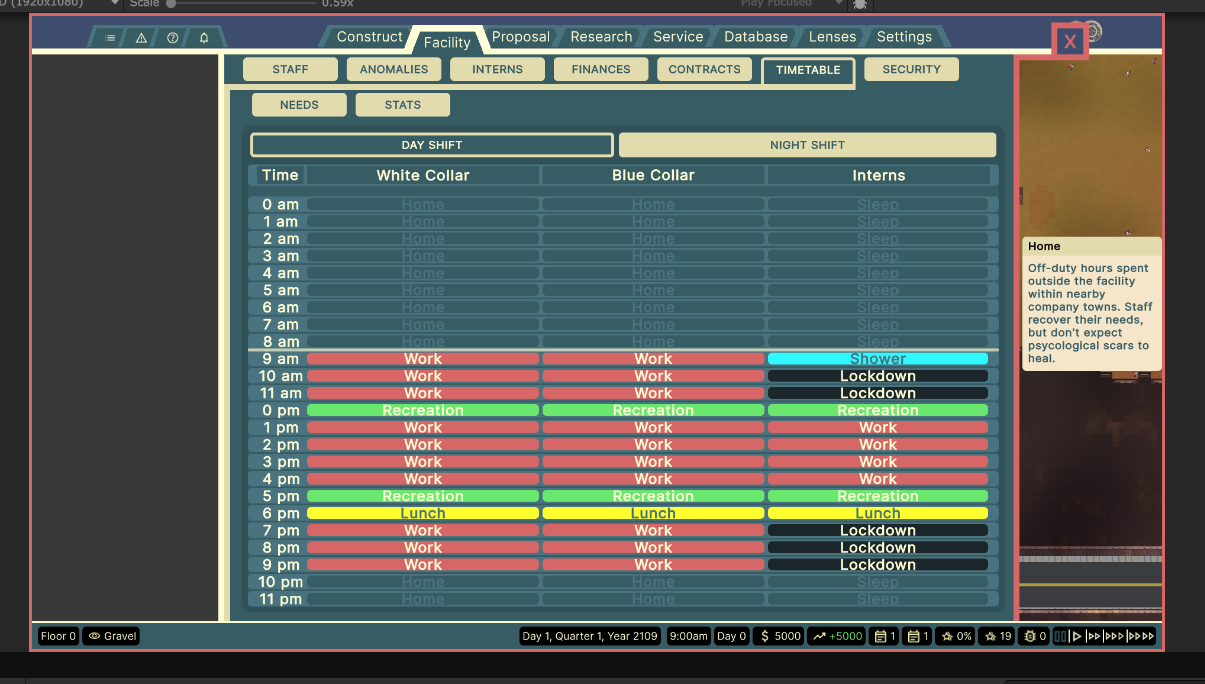Switch to the Research tab
This screenshot has height=684, width=1205.
click(x=601, y=37)
